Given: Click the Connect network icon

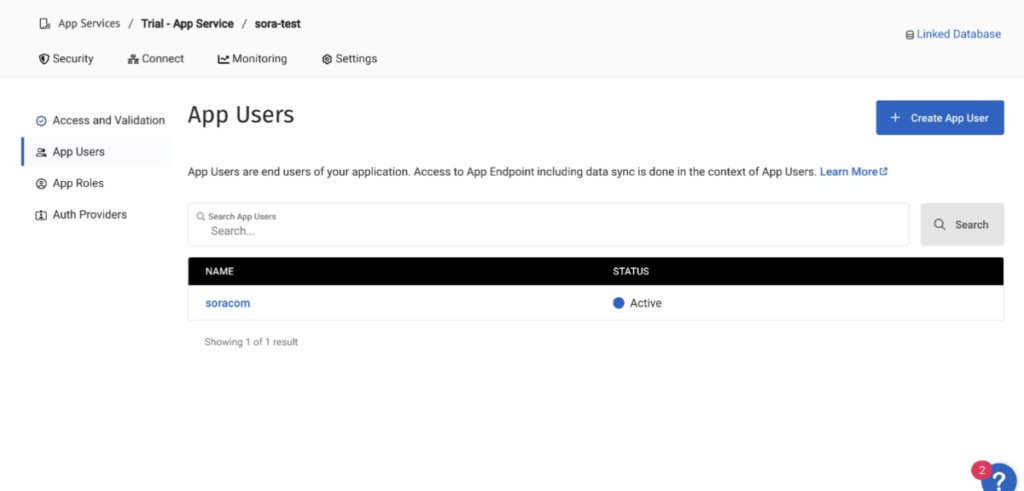Looking at the screenshot, I should coord(133,59).
